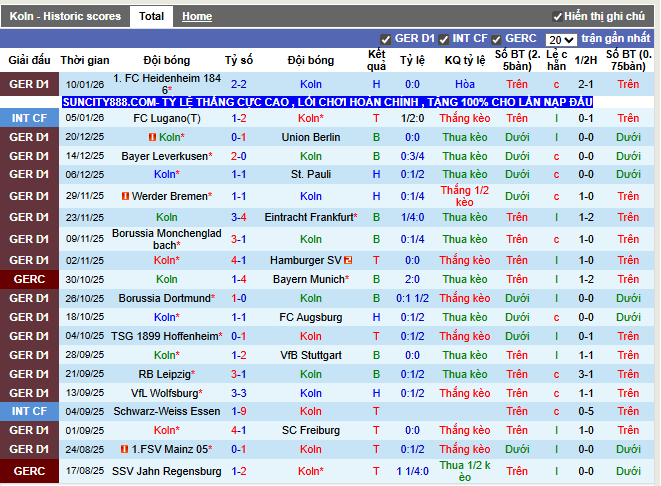Click the 3-4 score versus Eintracht Frankfurt
Image resolution: width=661 pixels, height=486 pixels.
pyautogui.click(x=239, y=217)
